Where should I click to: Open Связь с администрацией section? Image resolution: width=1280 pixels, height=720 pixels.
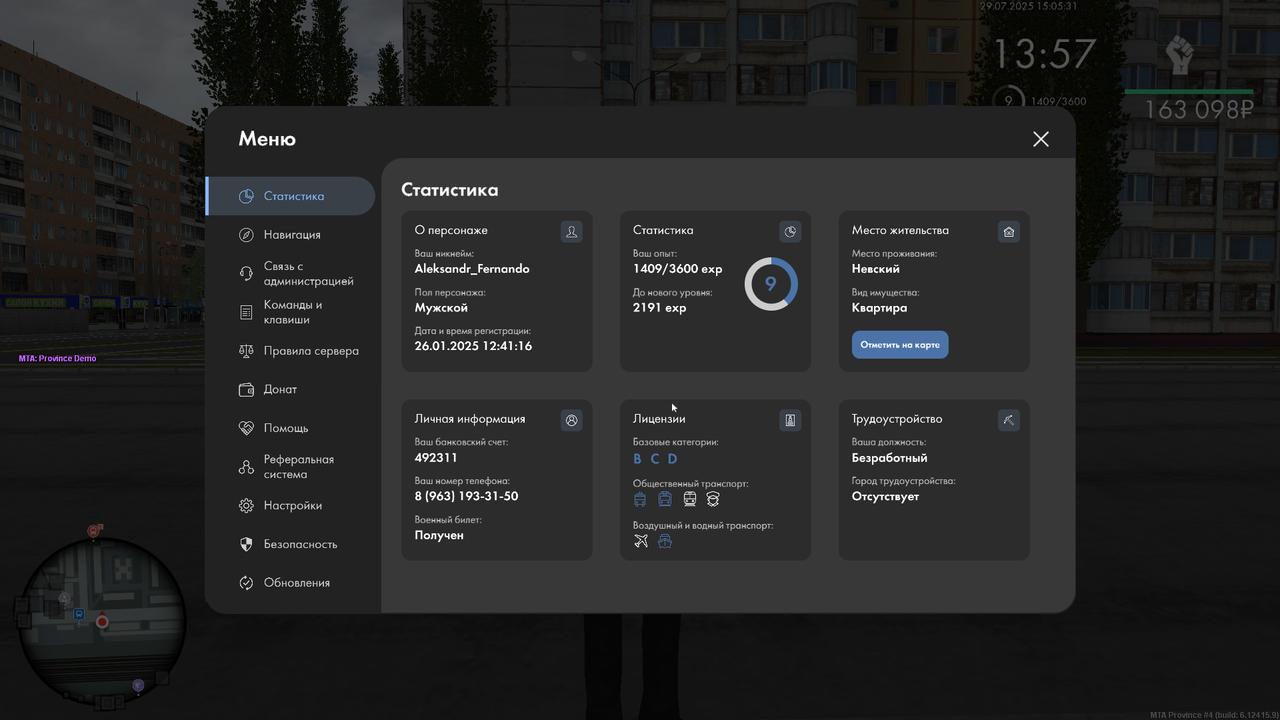tap(291, 274)
